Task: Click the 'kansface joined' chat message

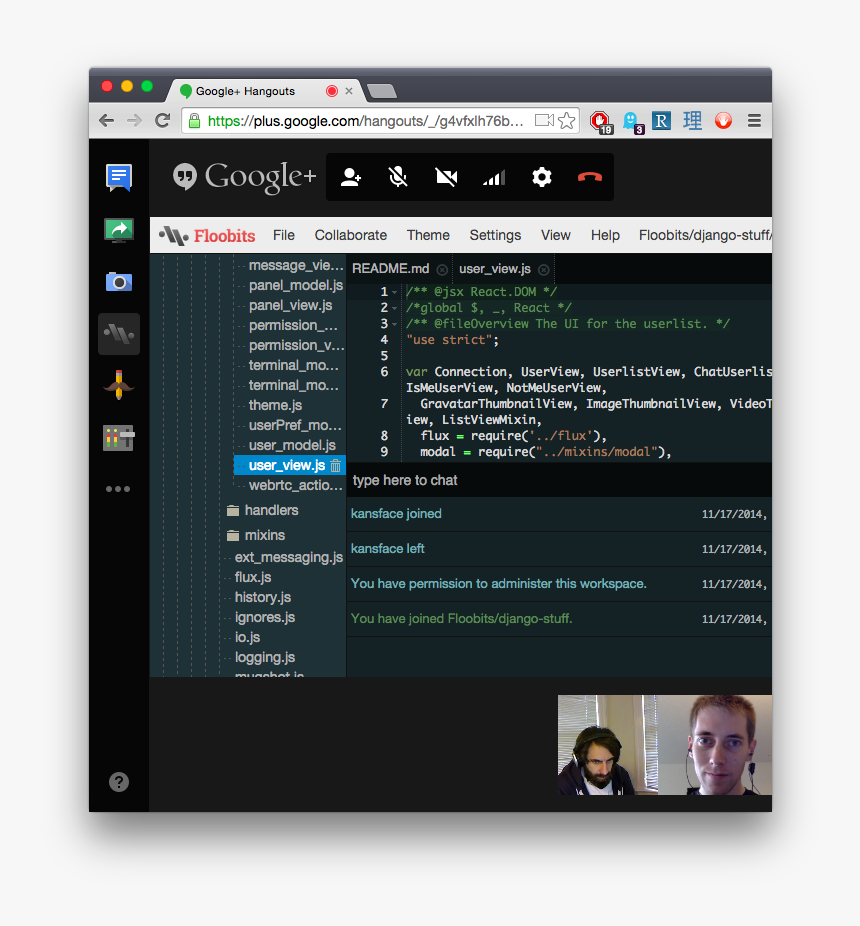Action: (x=396, y=514)
